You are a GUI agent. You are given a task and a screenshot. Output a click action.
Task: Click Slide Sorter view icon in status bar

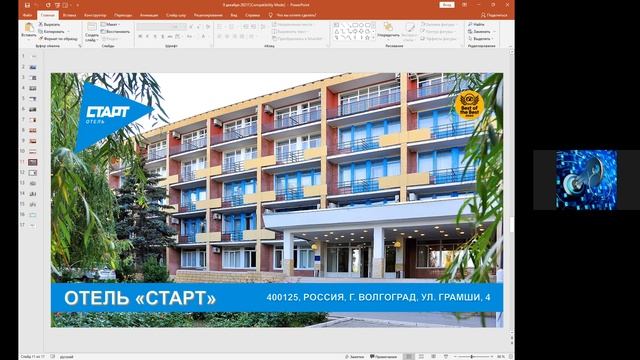[421, 357]
